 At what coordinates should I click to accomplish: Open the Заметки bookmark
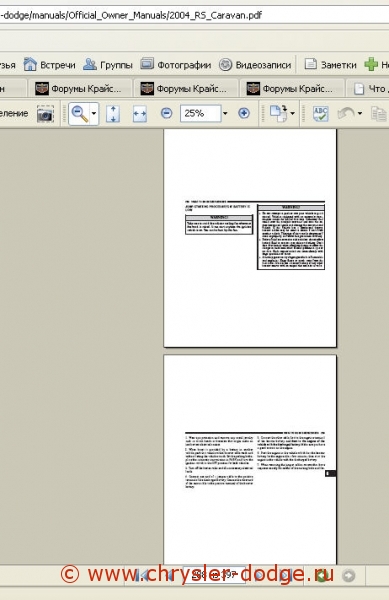click(330, 65)
